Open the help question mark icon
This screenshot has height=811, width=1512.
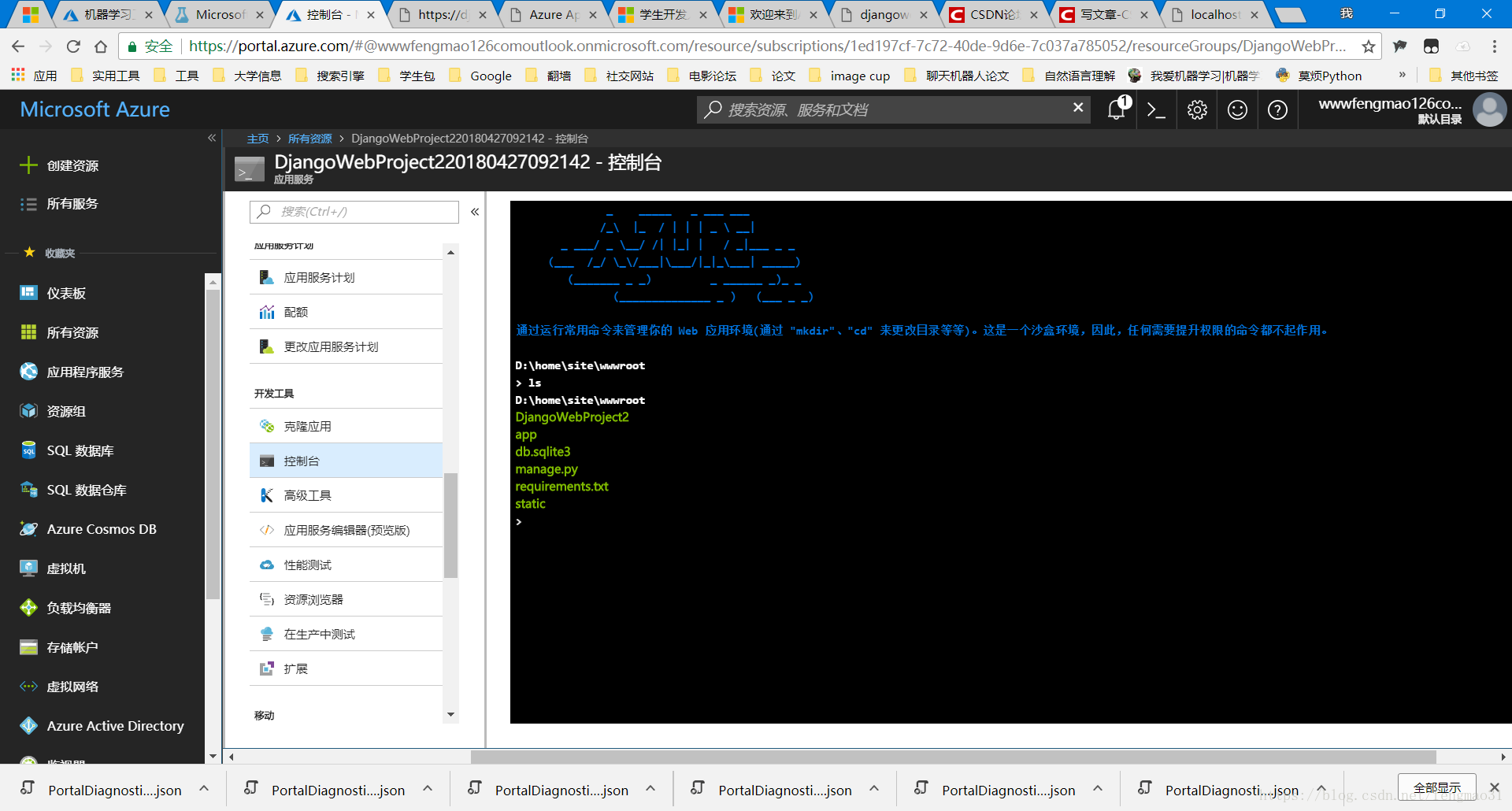pos(1277,110)
